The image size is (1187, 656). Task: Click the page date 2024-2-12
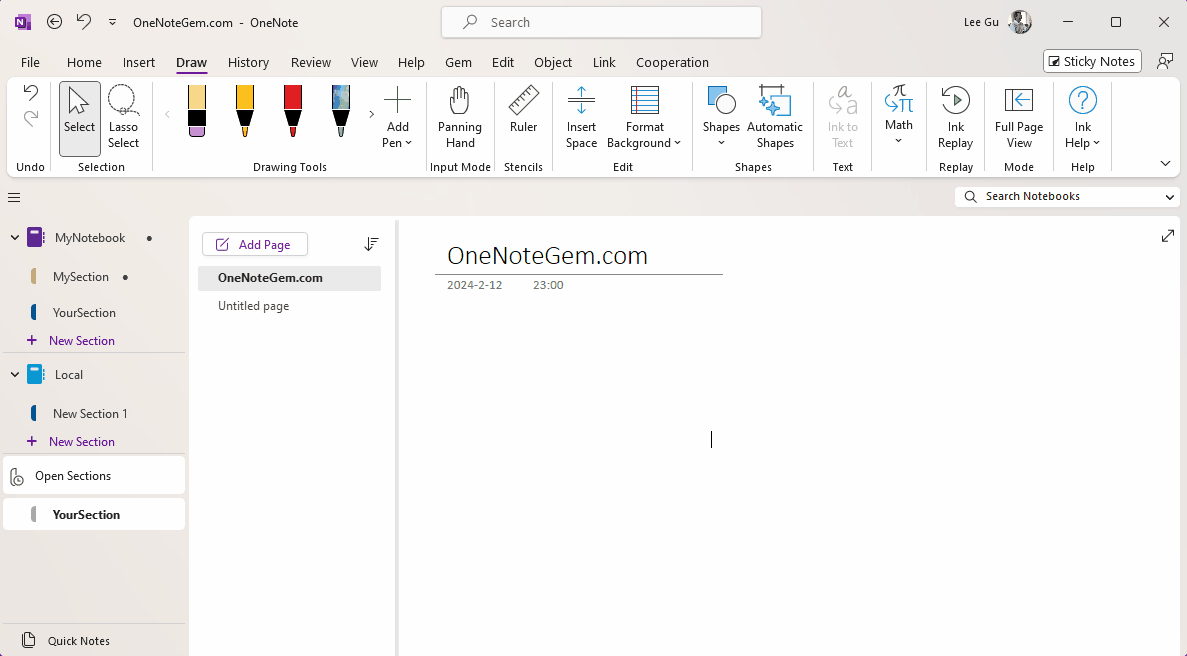coord(475,285)
